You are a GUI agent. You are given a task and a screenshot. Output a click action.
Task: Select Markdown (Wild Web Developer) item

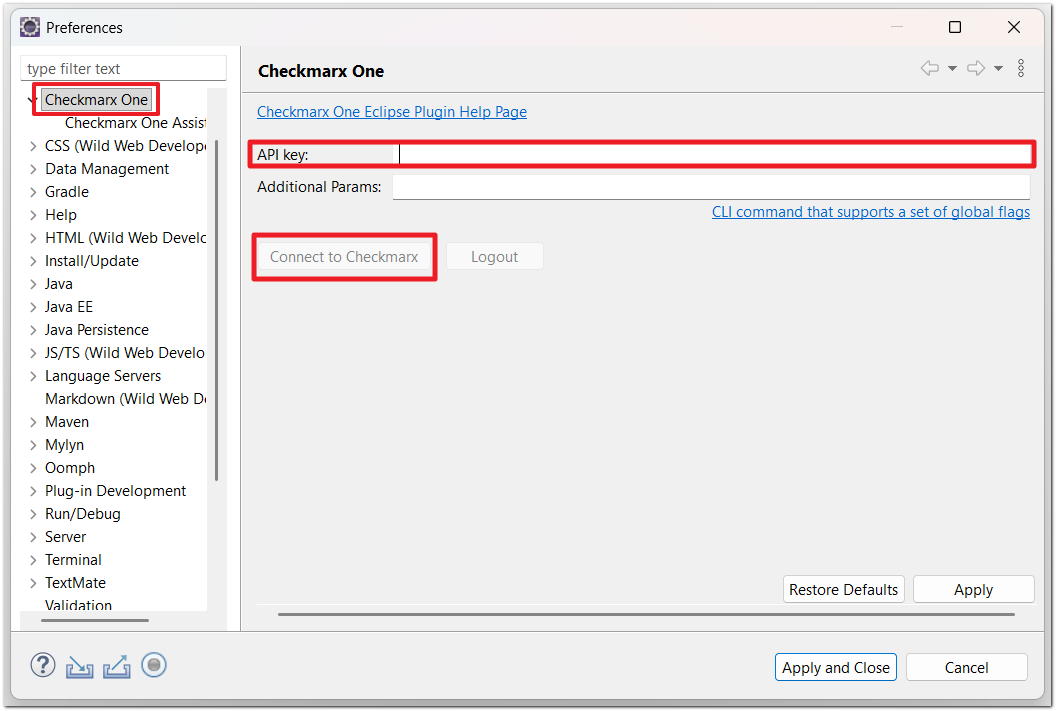pyautogui.click(x=125, y=399)
